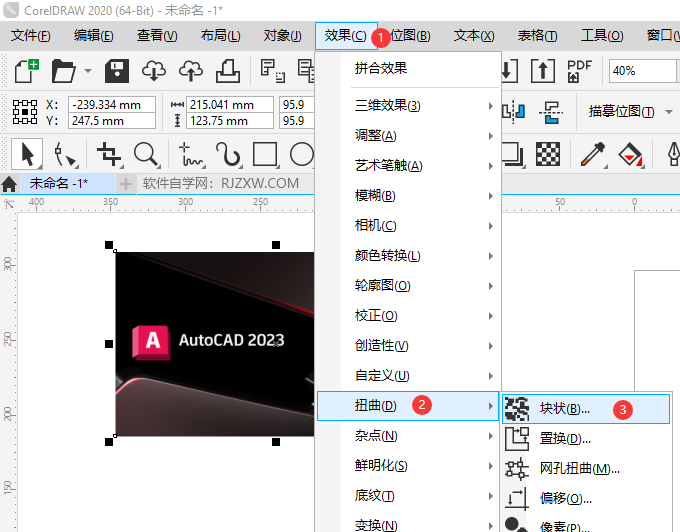The width and height of the screenshot is (680, 532).
Task: Click the cloud upload icon
Action: pyautogui.click(x=191, y=71)
